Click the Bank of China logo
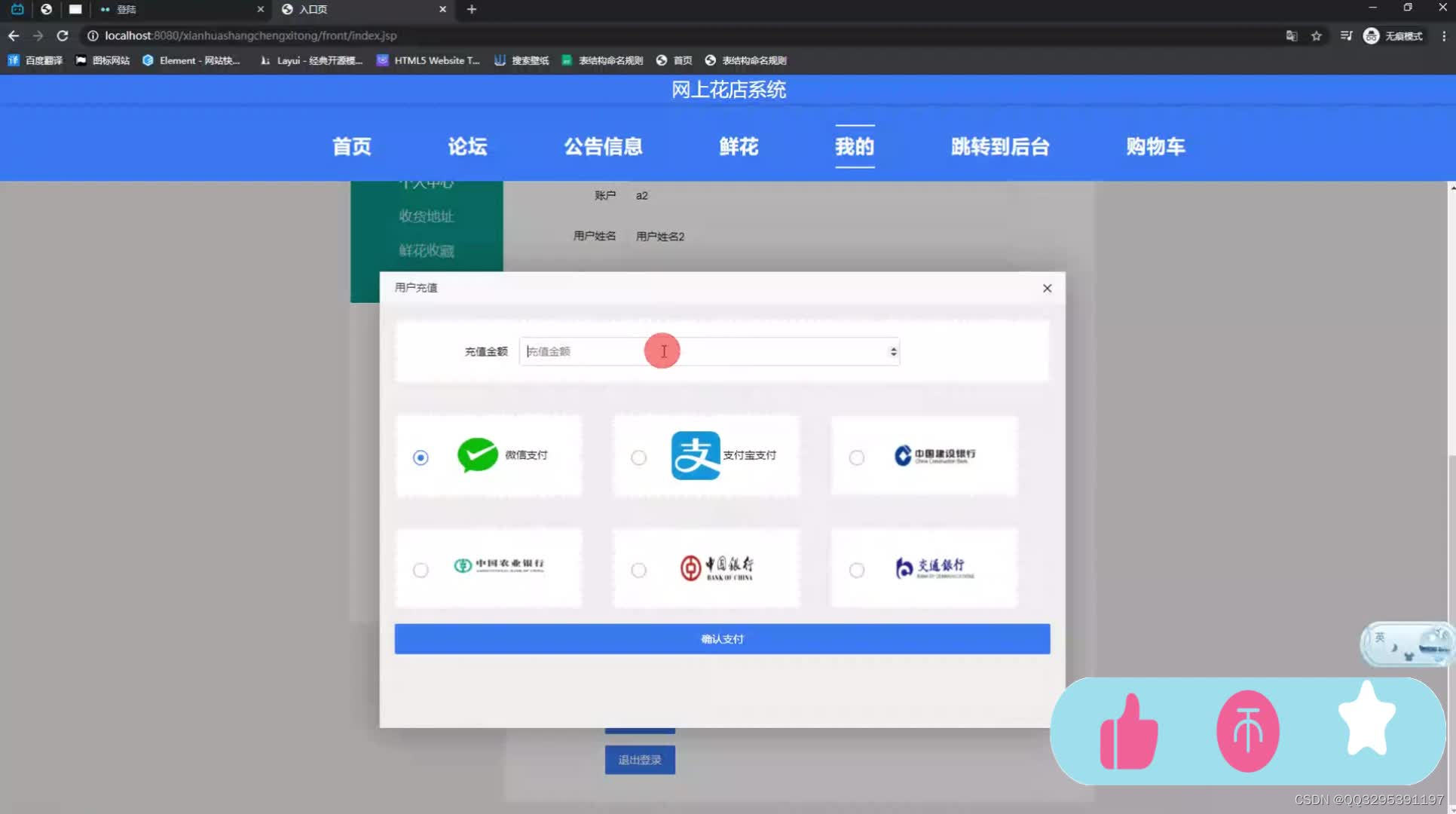The width and height of the screenshot is (1456, 814). pyautogui.click(x=717, y=568)
